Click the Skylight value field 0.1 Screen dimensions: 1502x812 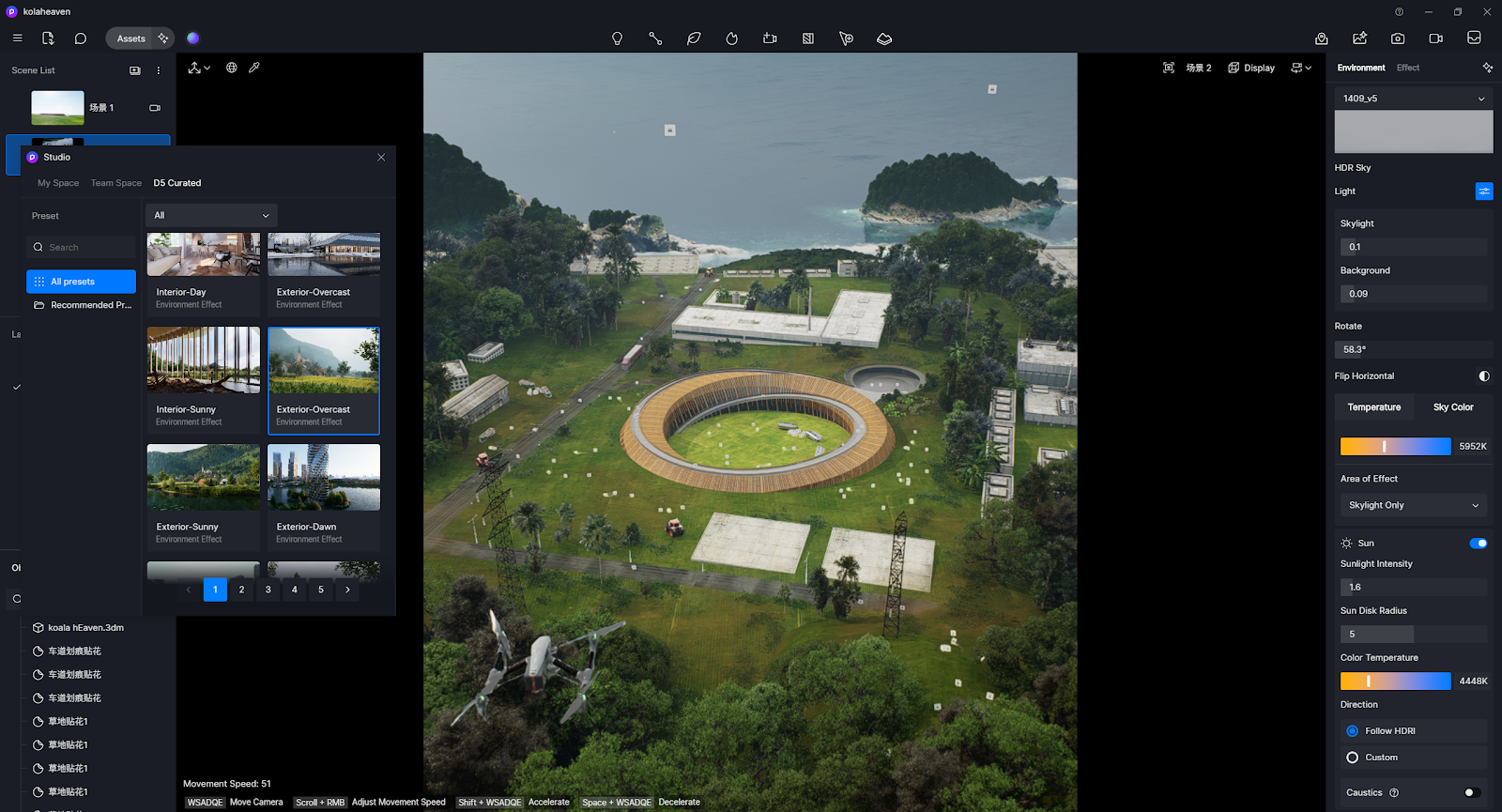pos(1414,247)
